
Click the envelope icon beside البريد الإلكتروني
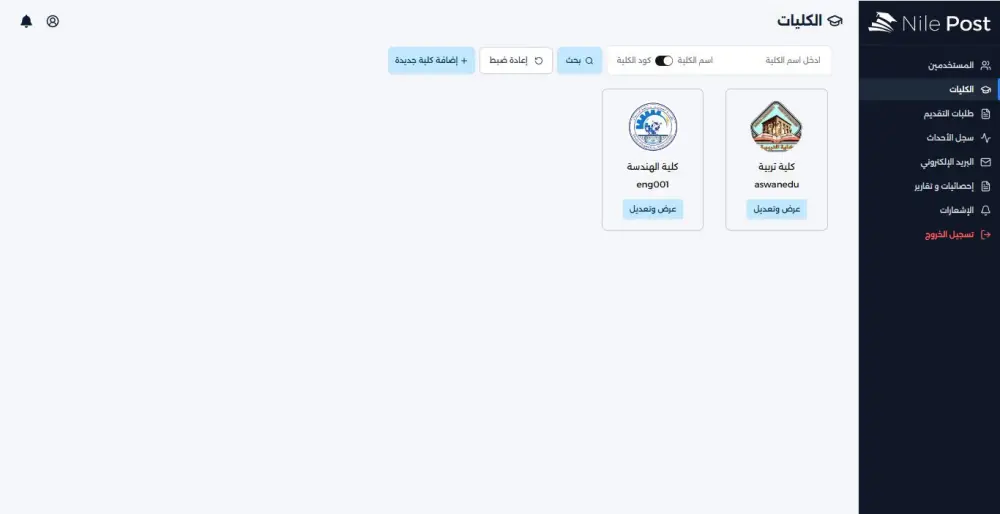[x=985, y=162]
